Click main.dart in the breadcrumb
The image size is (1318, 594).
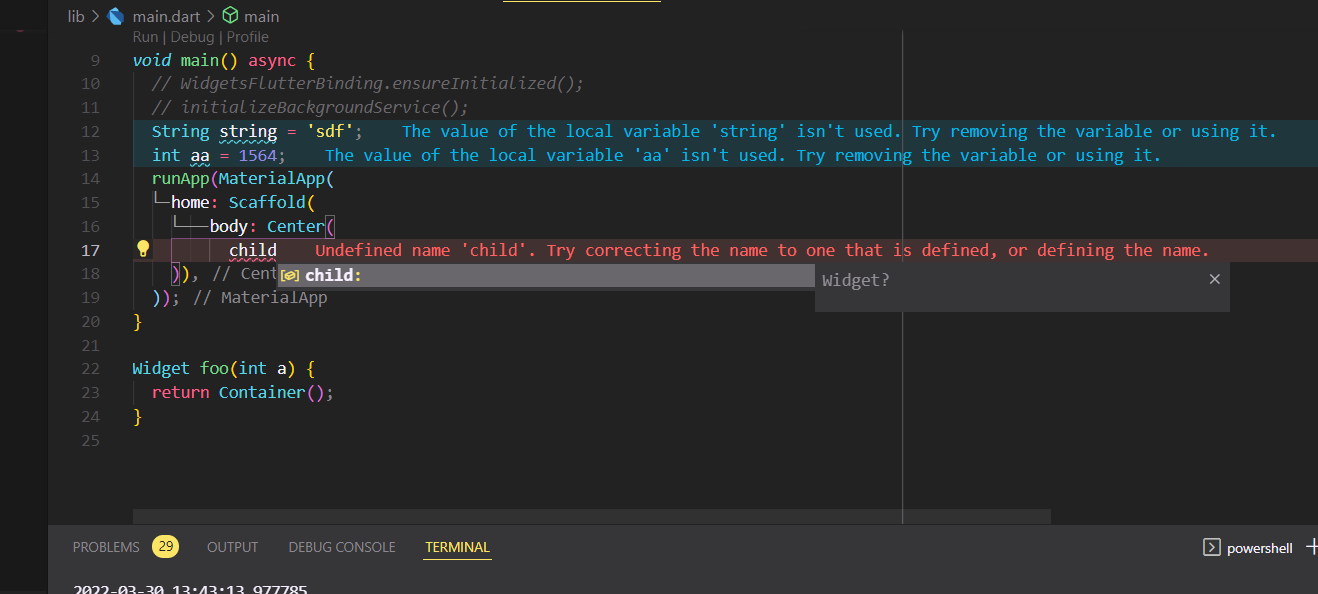coord(165,16)
